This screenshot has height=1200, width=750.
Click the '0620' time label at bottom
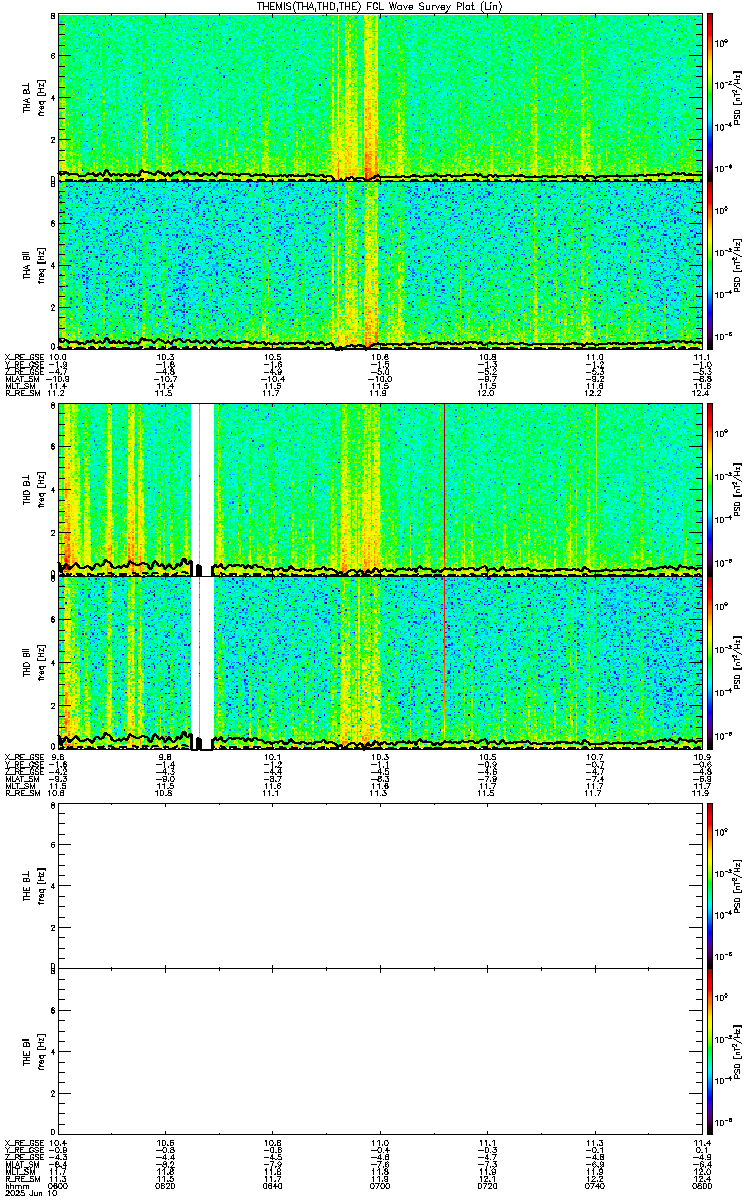click(x=166, y=1186)
